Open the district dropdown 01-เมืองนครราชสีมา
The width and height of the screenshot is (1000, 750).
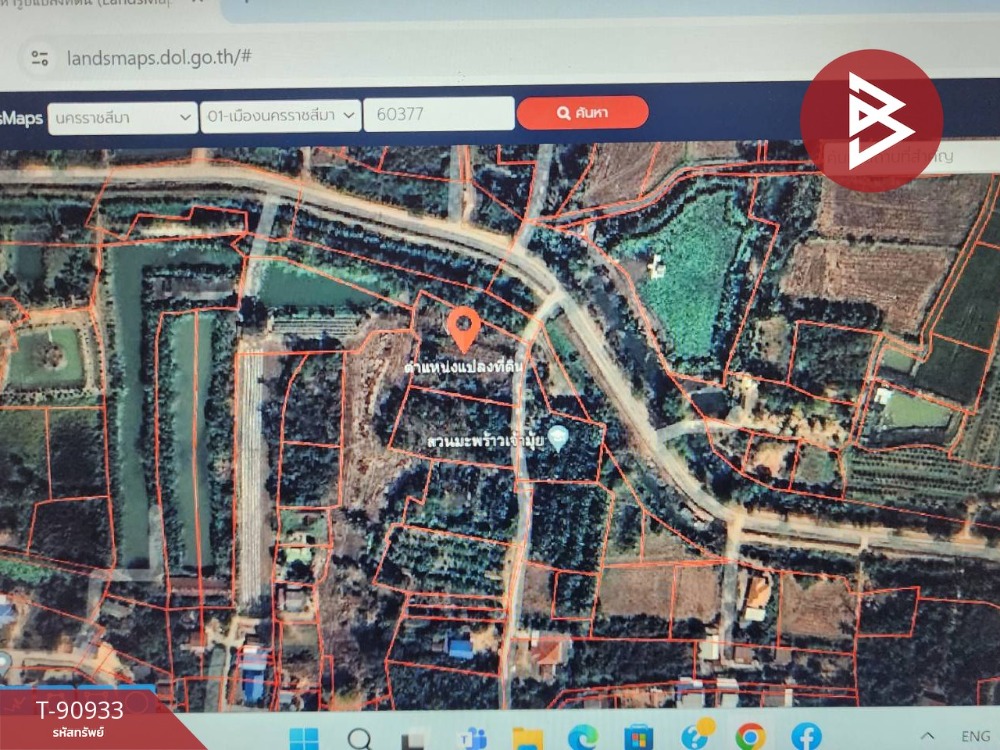coord(281,116)
